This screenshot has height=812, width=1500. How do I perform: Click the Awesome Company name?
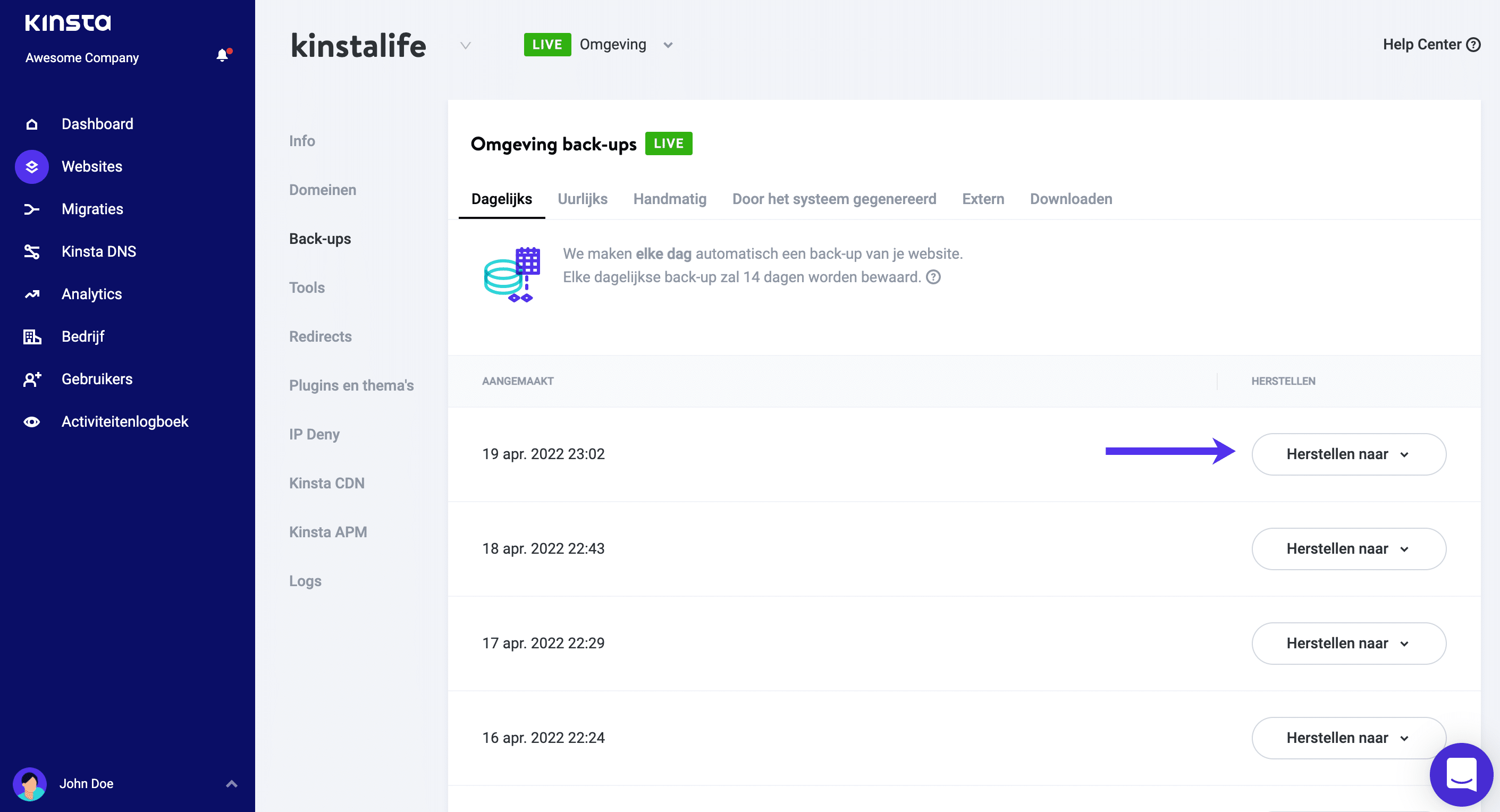[82, 57]
